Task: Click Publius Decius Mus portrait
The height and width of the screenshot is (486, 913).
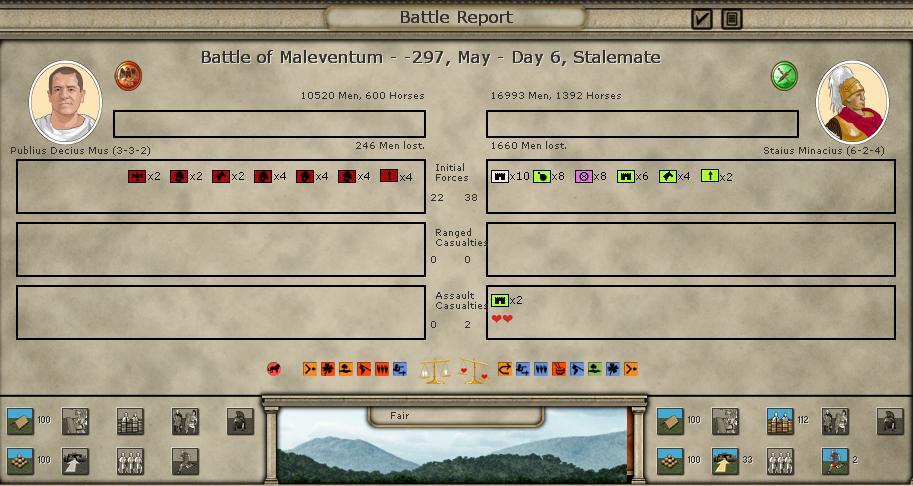Action: (x=65, y=102)
